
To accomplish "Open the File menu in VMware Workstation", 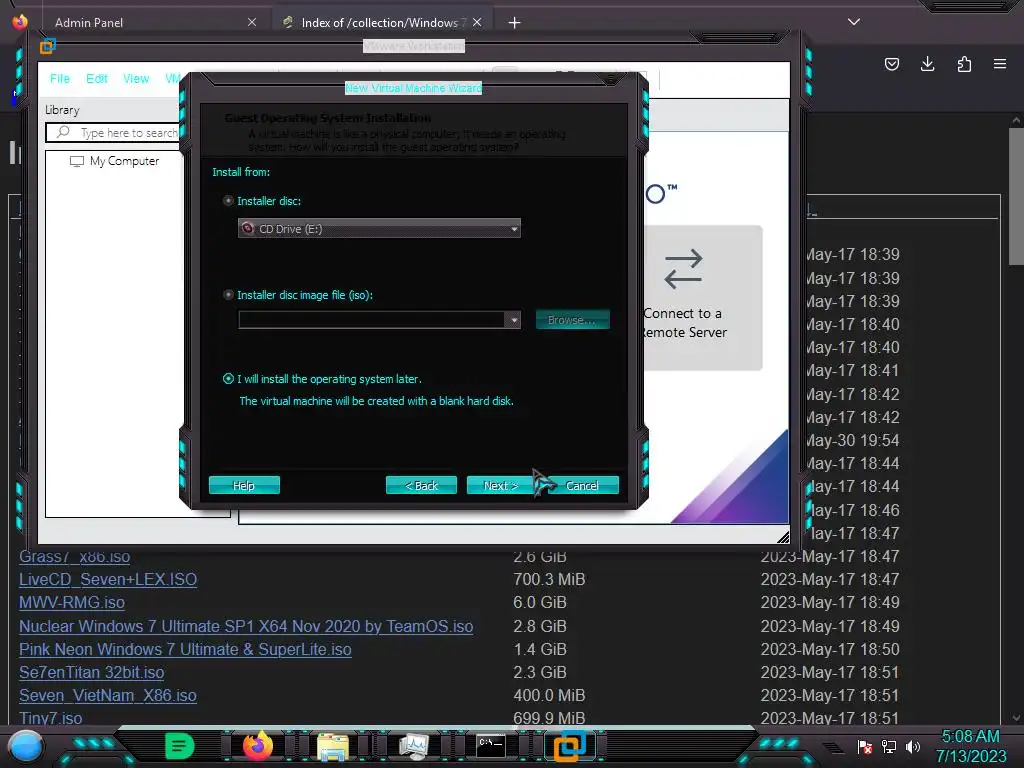I will click(x=59, y=78).
